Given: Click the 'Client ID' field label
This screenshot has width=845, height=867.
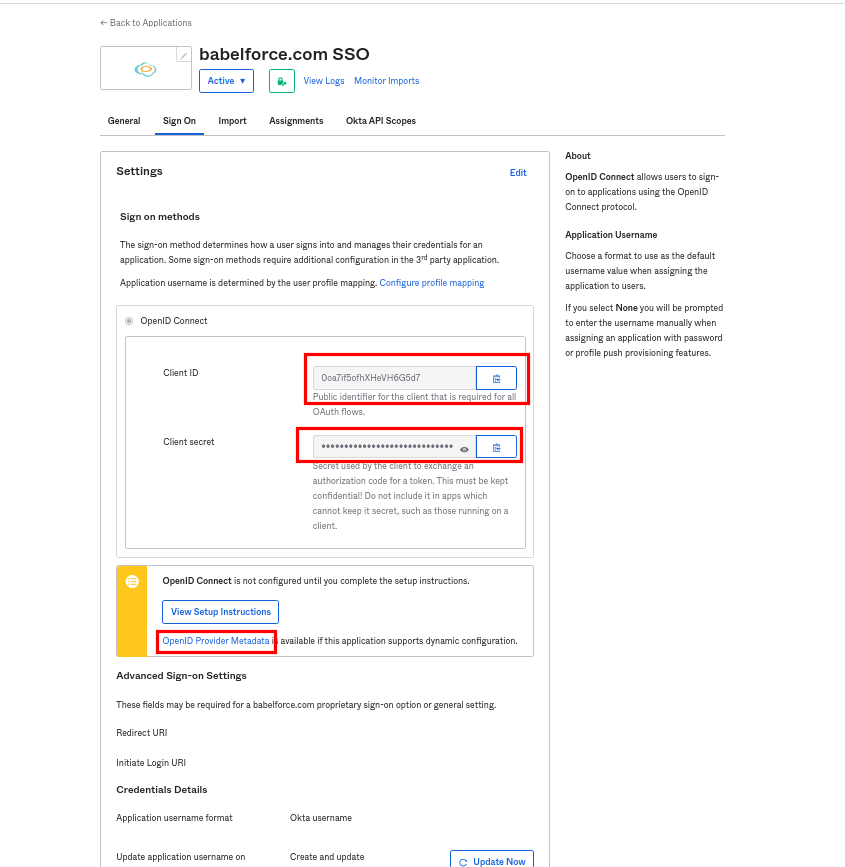Looking at the screenshot, I should tap(180, 373).
